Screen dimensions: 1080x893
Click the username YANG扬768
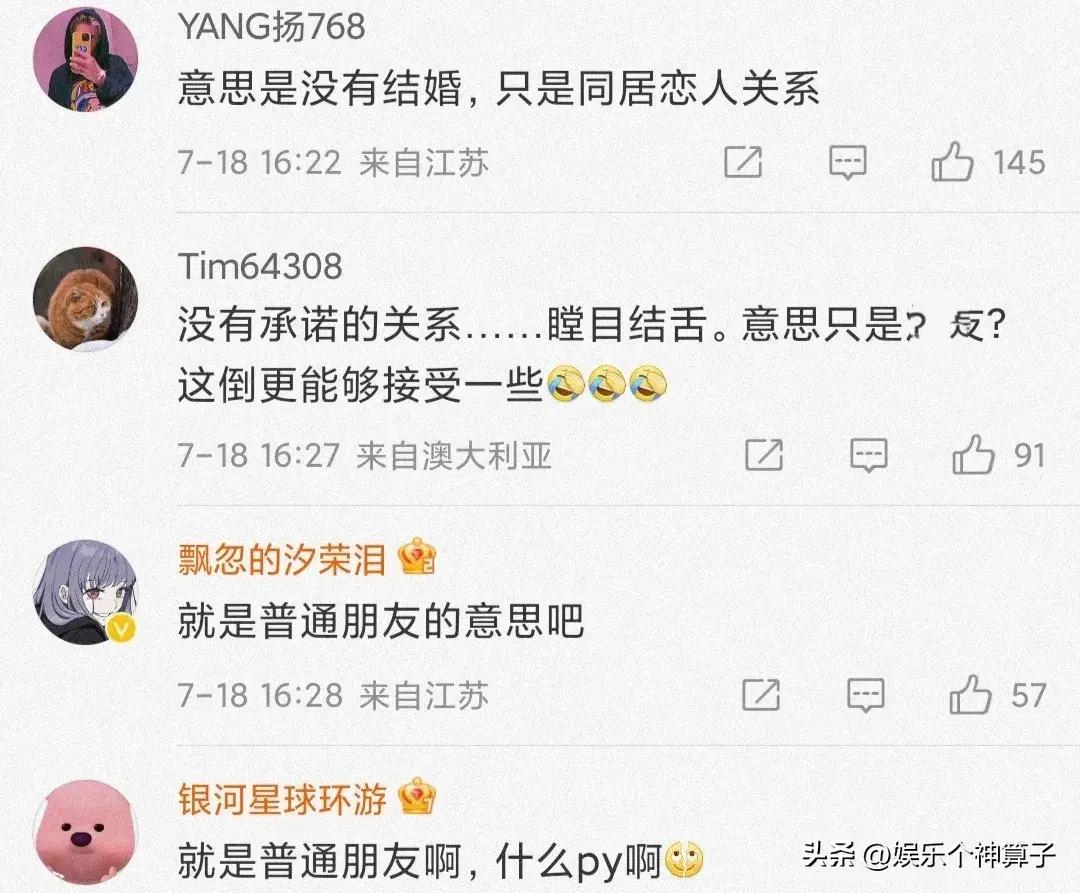[271, 27]
